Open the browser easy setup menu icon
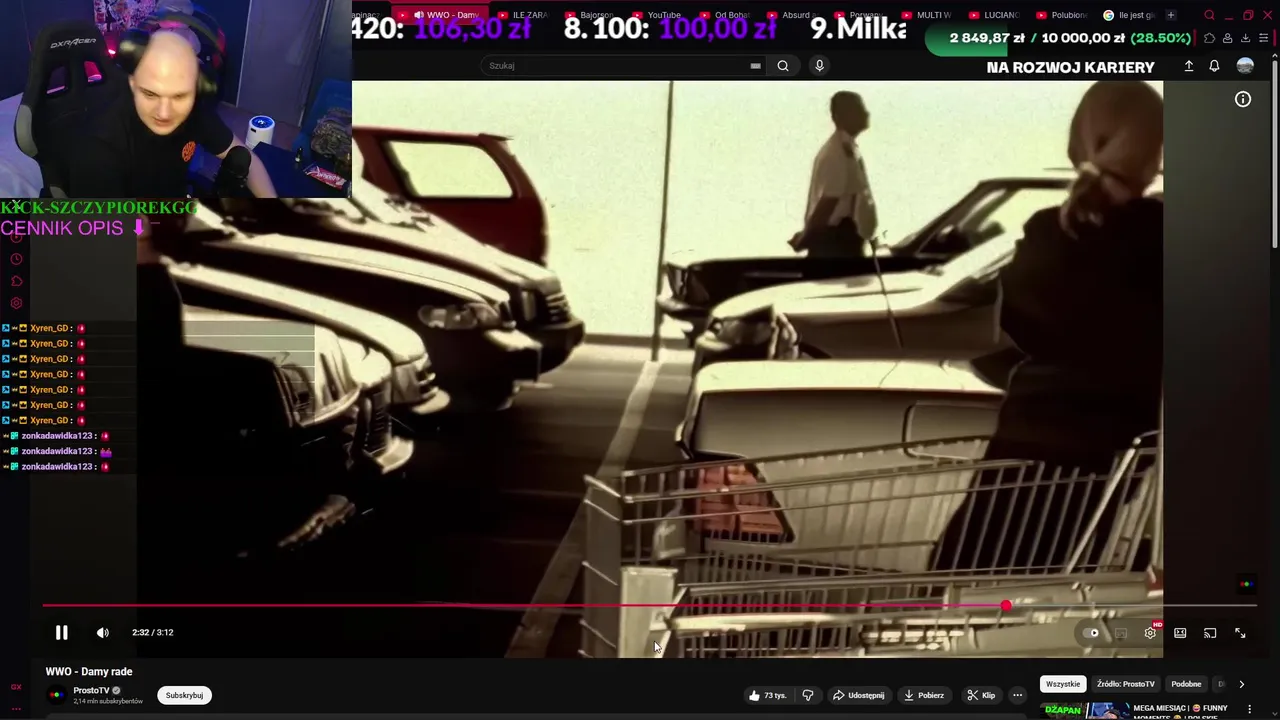 tap(1264, 38)
